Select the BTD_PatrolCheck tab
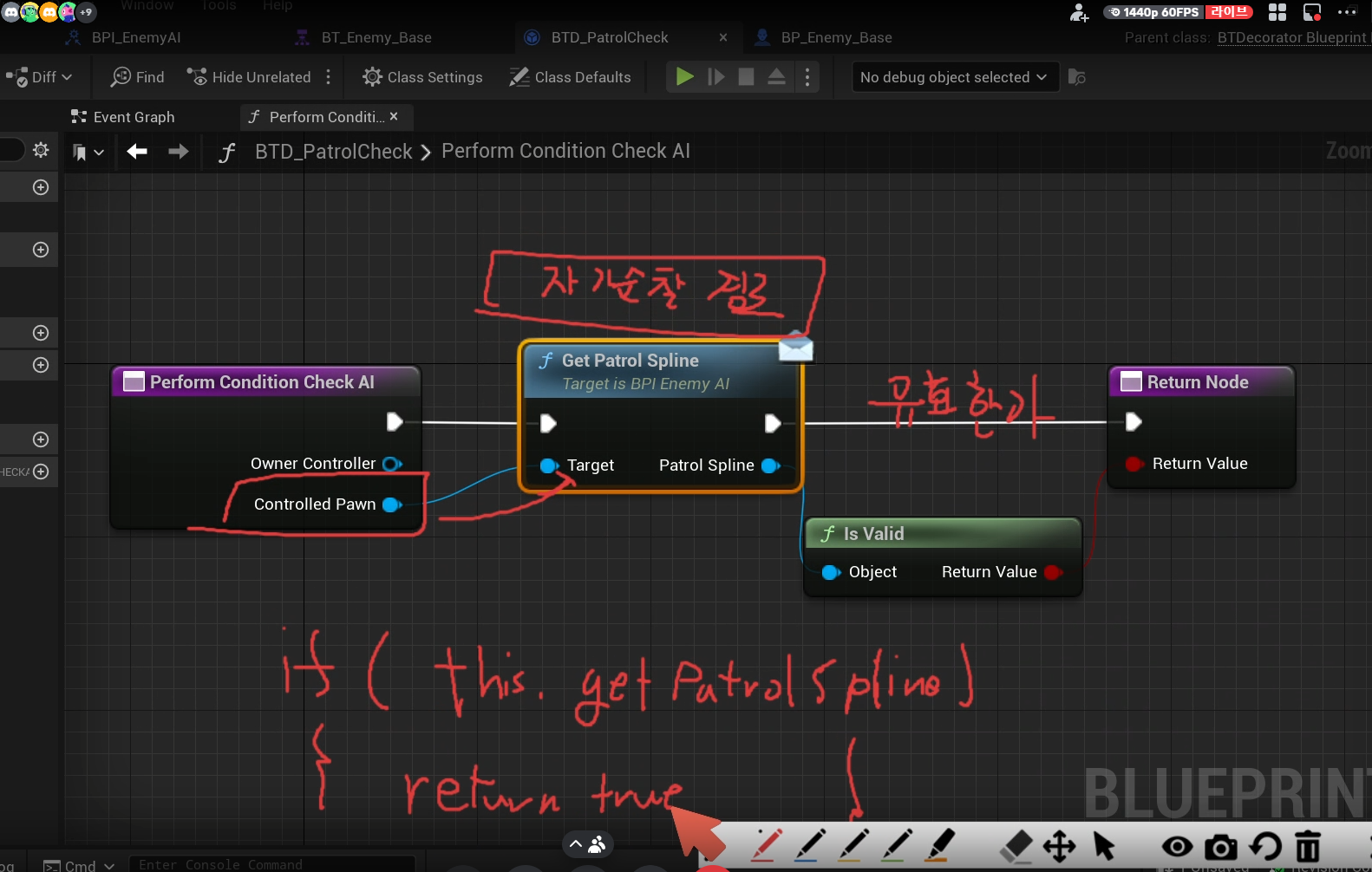The height and width of the screenshot is (872, 1372). (598, 37)
